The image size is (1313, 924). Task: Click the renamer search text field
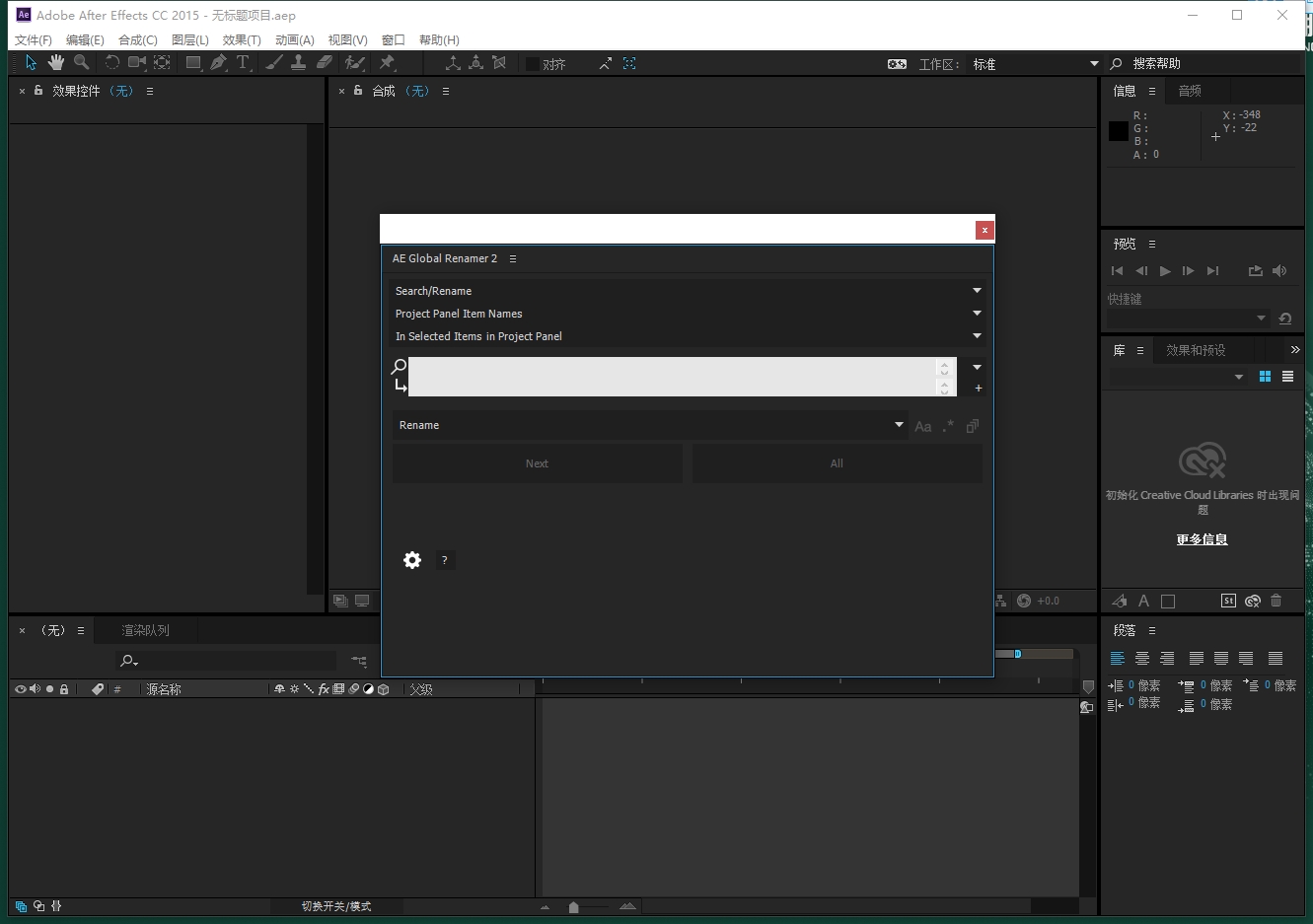(671, 376)
